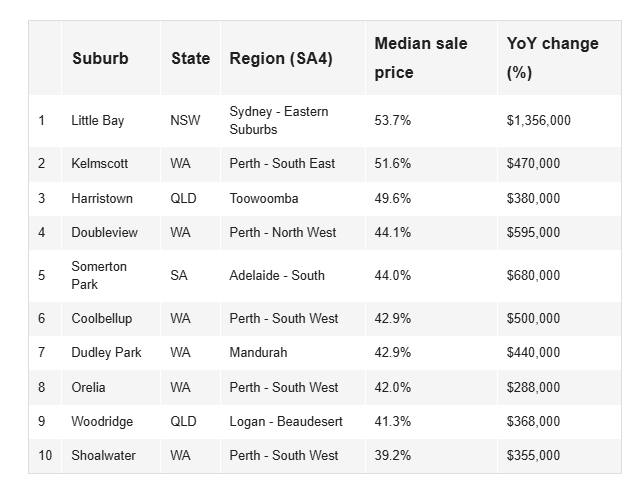Select the Dudley Park suburb cell

[106, 352]
